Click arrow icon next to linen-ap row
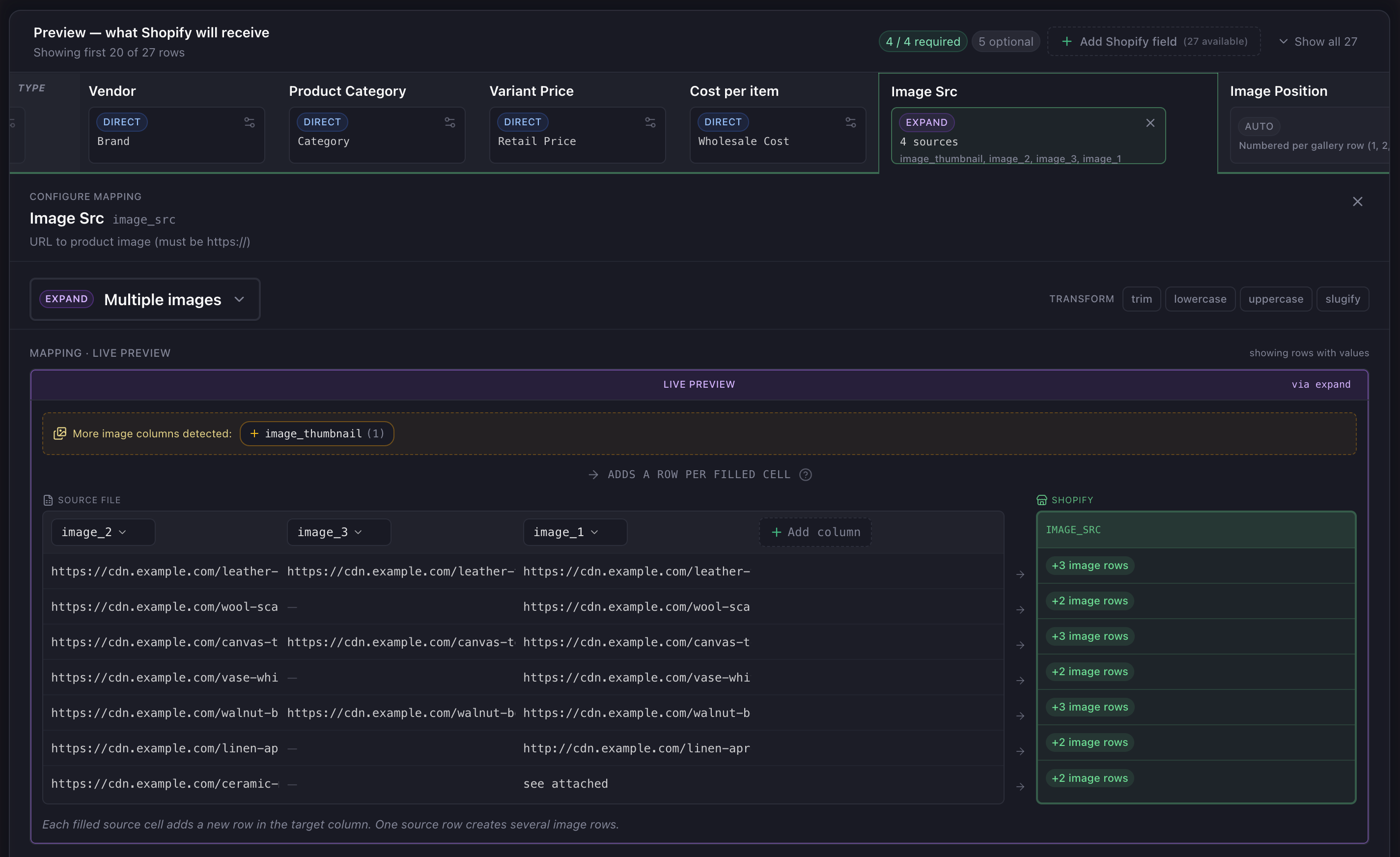1400x857 pixels. pos(1020,751)
